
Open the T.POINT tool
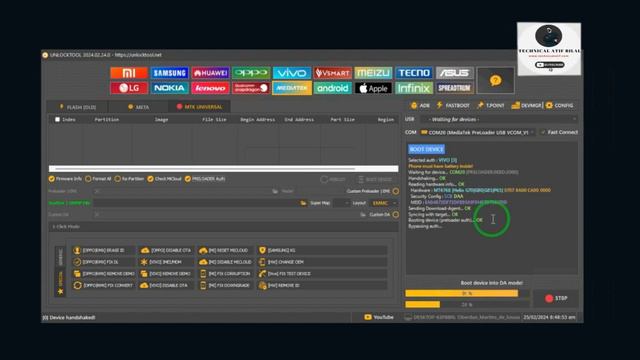[x=490, y=105]
